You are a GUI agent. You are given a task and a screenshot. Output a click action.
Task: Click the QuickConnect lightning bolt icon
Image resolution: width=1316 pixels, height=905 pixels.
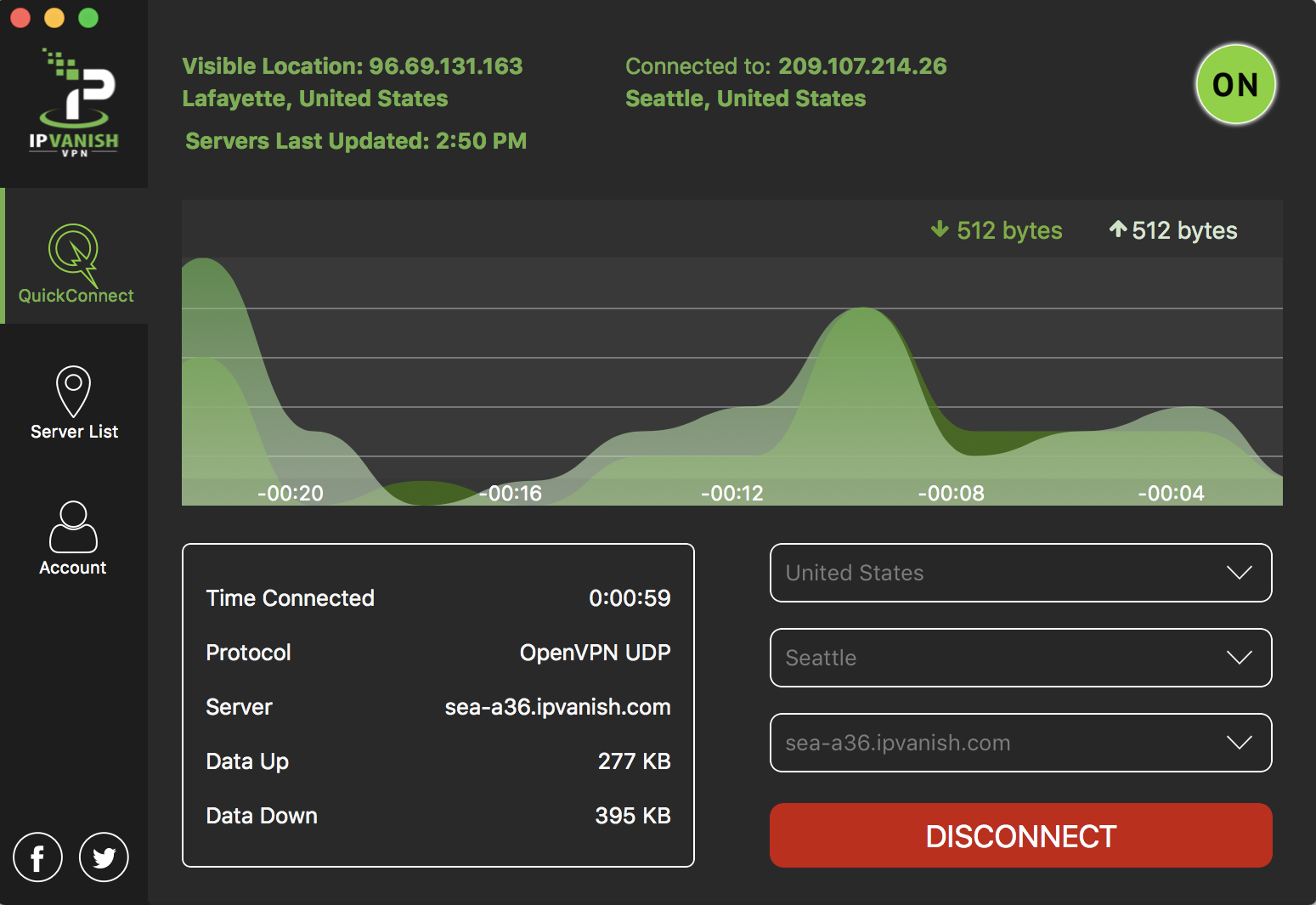[x=75, y=254]
